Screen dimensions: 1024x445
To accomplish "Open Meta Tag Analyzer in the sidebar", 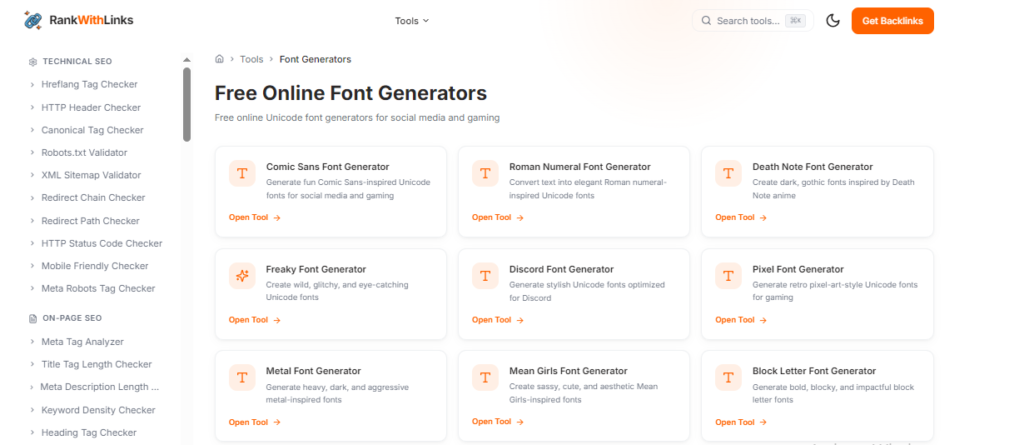I will pyautogui.click(x=82, y=342).
